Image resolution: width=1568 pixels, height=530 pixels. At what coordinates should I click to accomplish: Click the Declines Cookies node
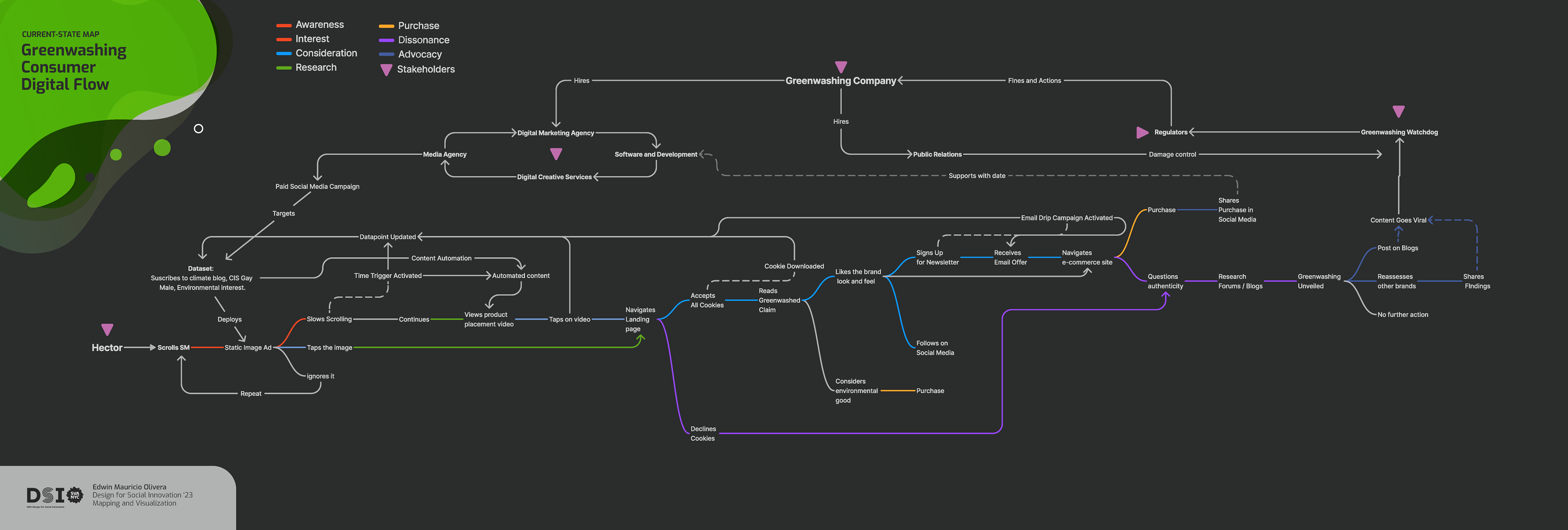(702, 433)
